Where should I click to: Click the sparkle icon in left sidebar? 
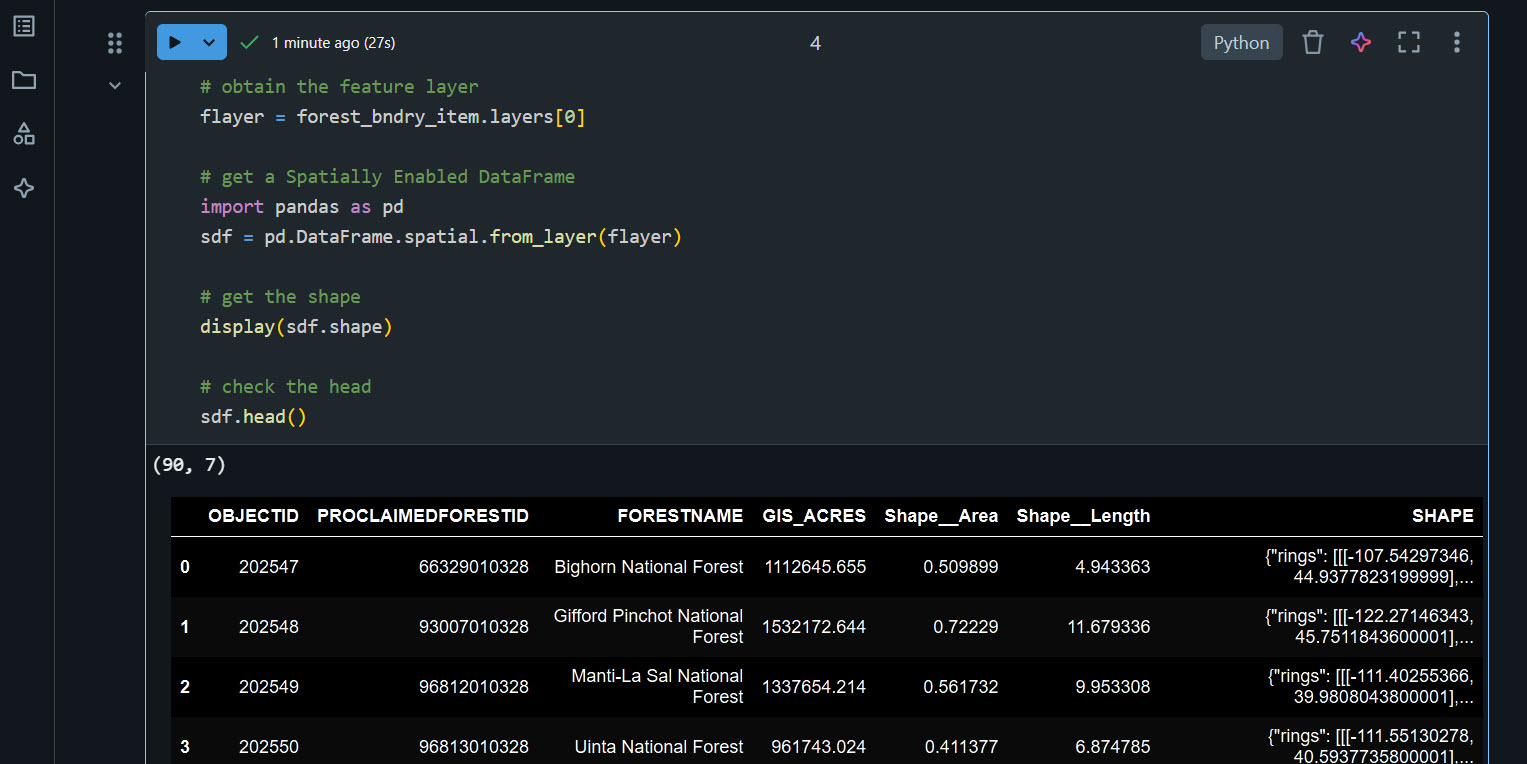point(24,188)
